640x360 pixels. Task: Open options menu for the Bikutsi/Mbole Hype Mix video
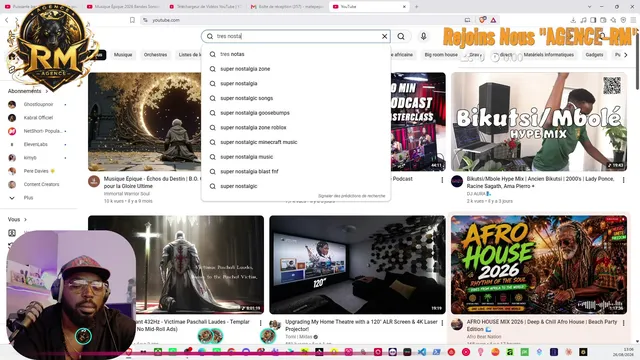[623, 180]
